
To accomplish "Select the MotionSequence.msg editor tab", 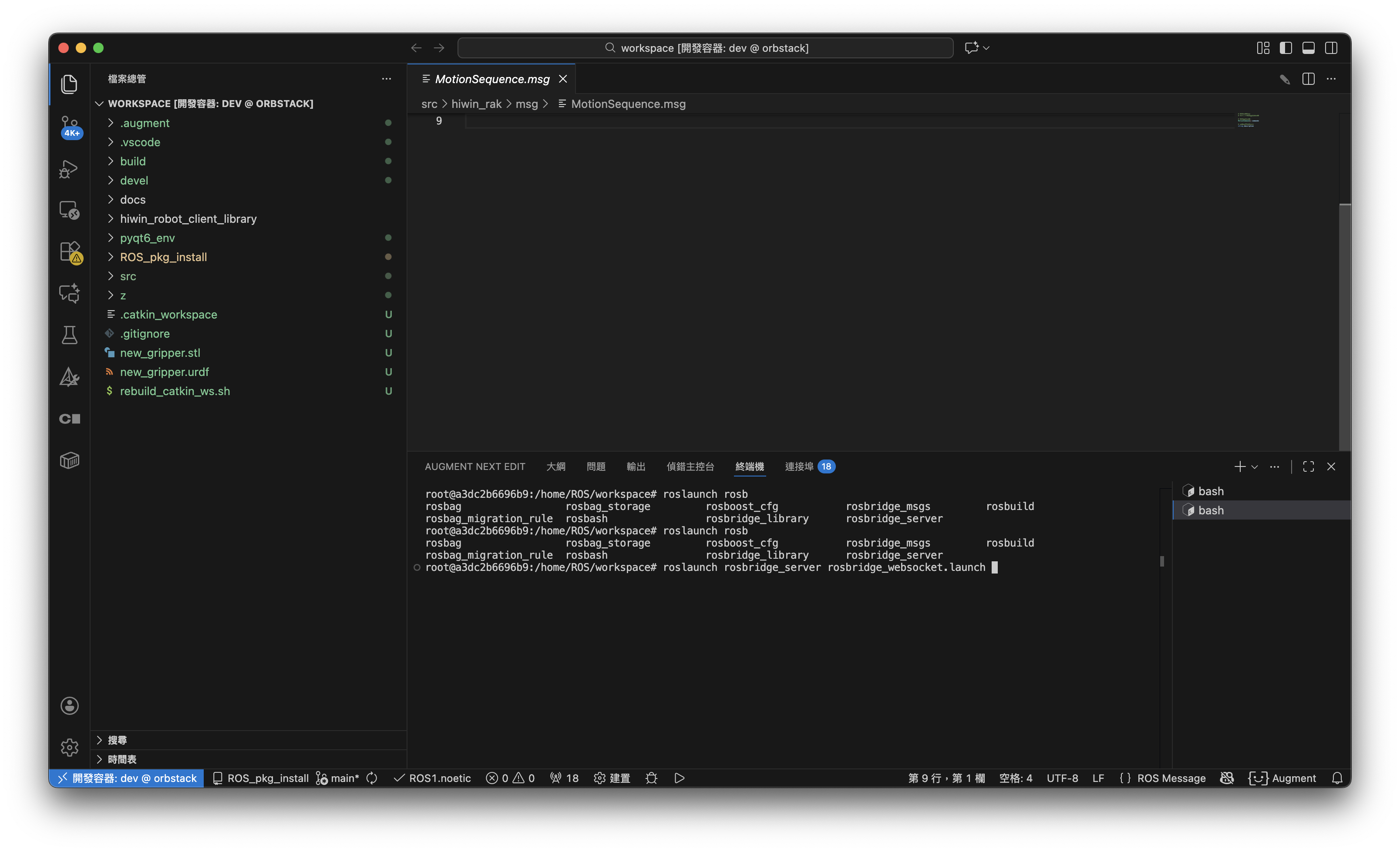I will (491, 79).
